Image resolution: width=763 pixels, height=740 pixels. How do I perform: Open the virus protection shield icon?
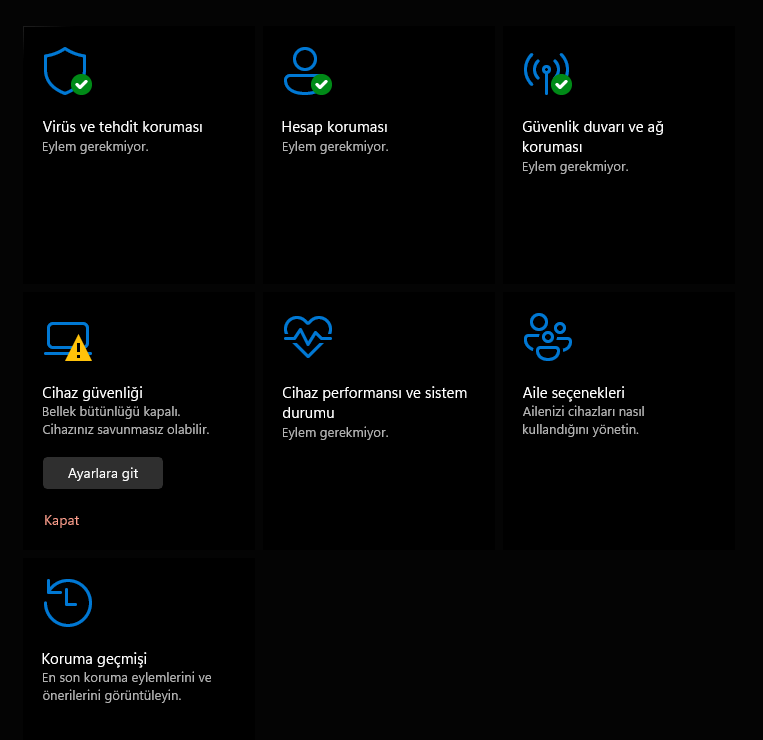pos(67,71)
